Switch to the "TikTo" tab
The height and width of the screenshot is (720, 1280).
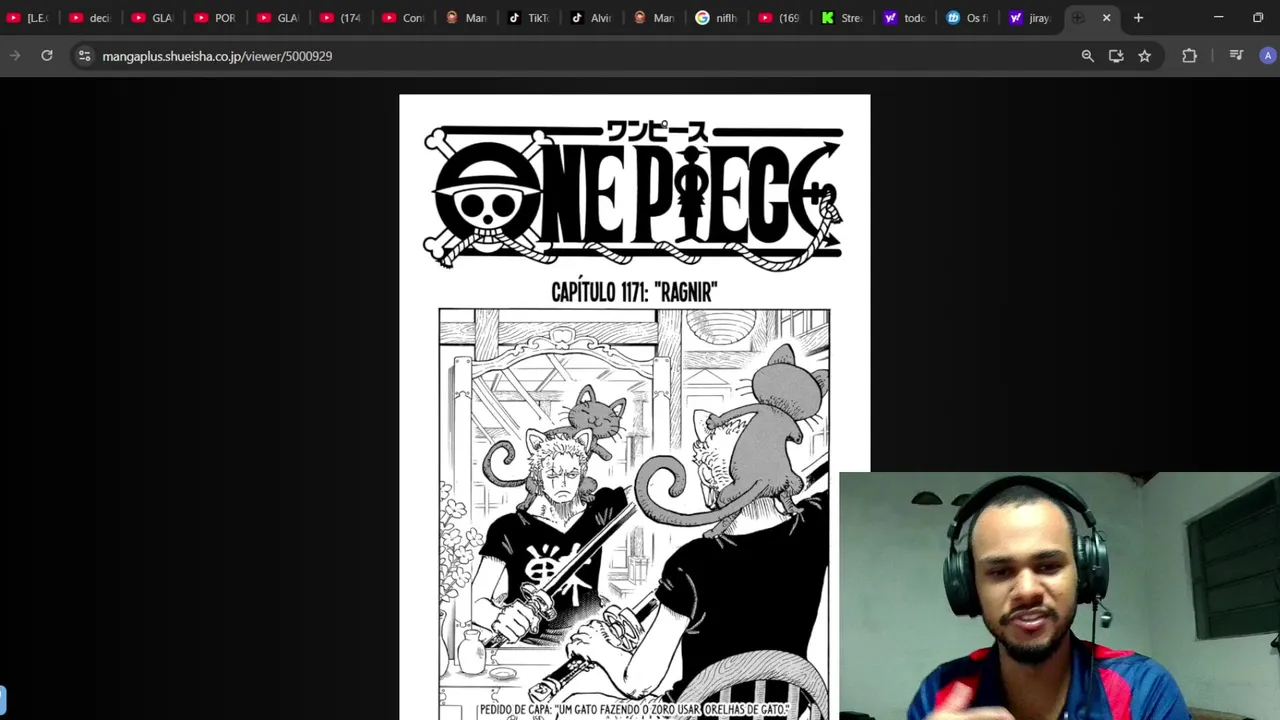pos(529,18)
